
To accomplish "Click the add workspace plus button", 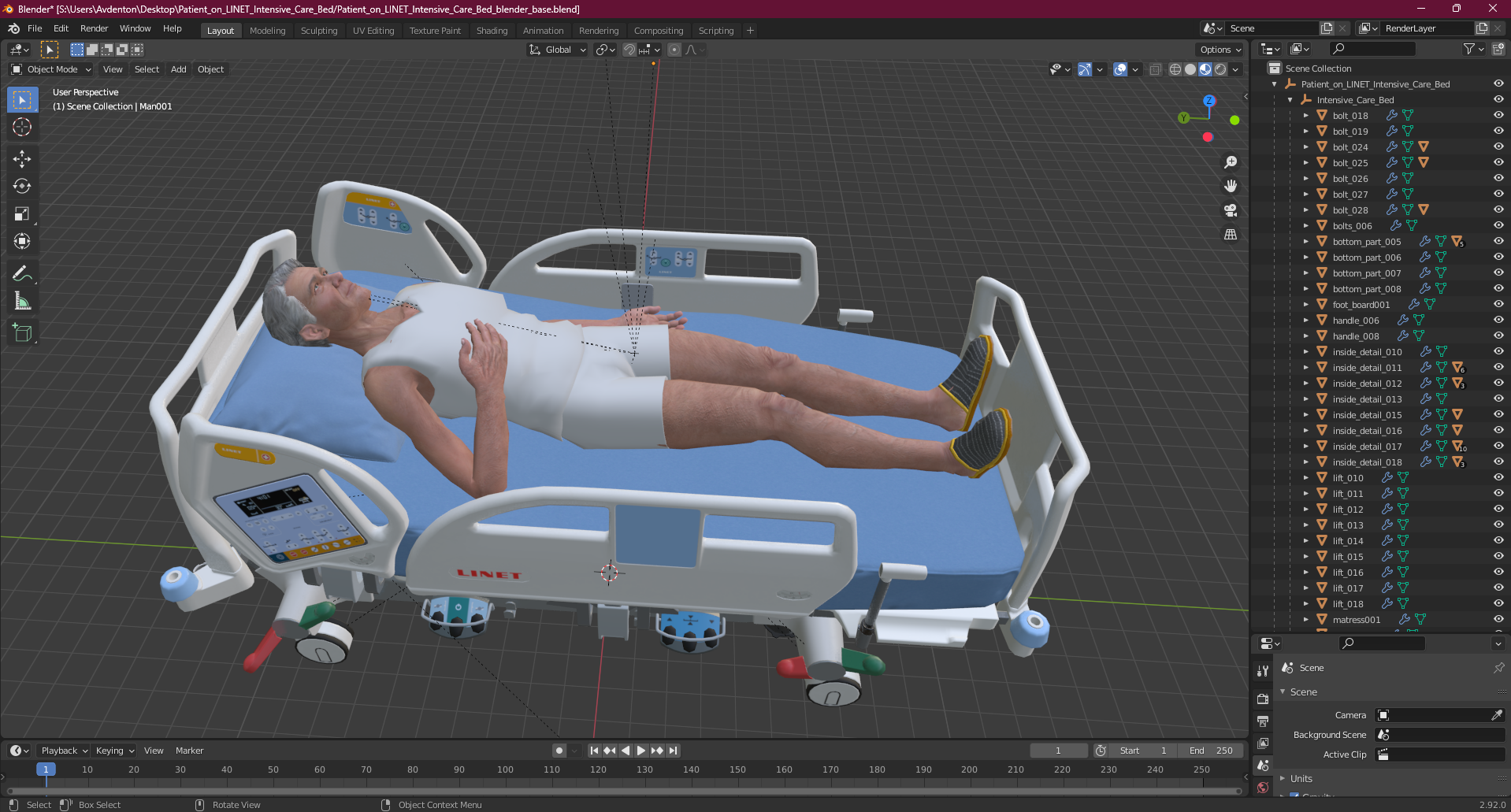I will click(x=750, y=31).
